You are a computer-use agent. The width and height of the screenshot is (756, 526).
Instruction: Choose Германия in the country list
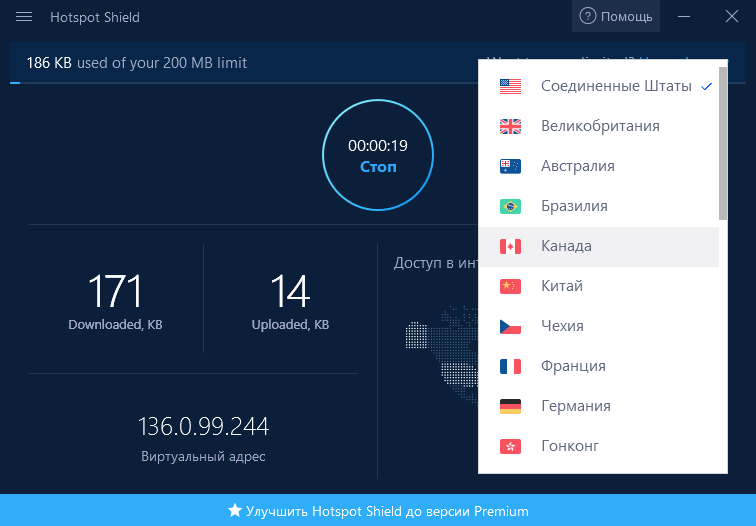pos(598,406)
